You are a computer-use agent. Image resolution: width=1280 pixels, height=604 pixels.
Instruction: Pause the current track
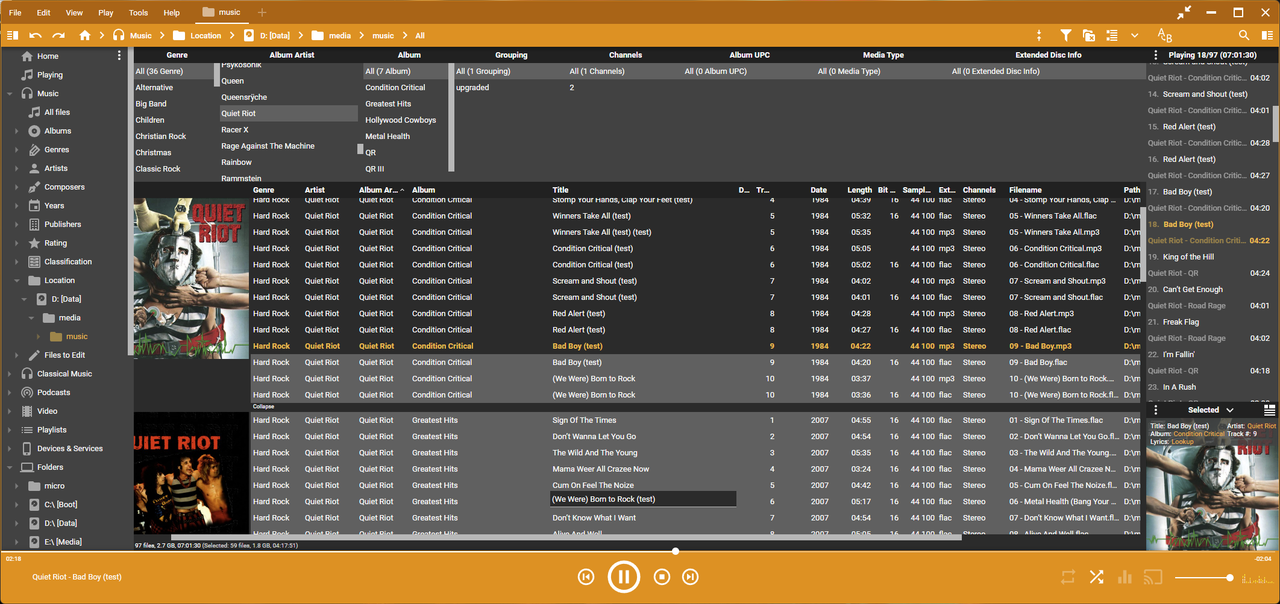[623, 577]
